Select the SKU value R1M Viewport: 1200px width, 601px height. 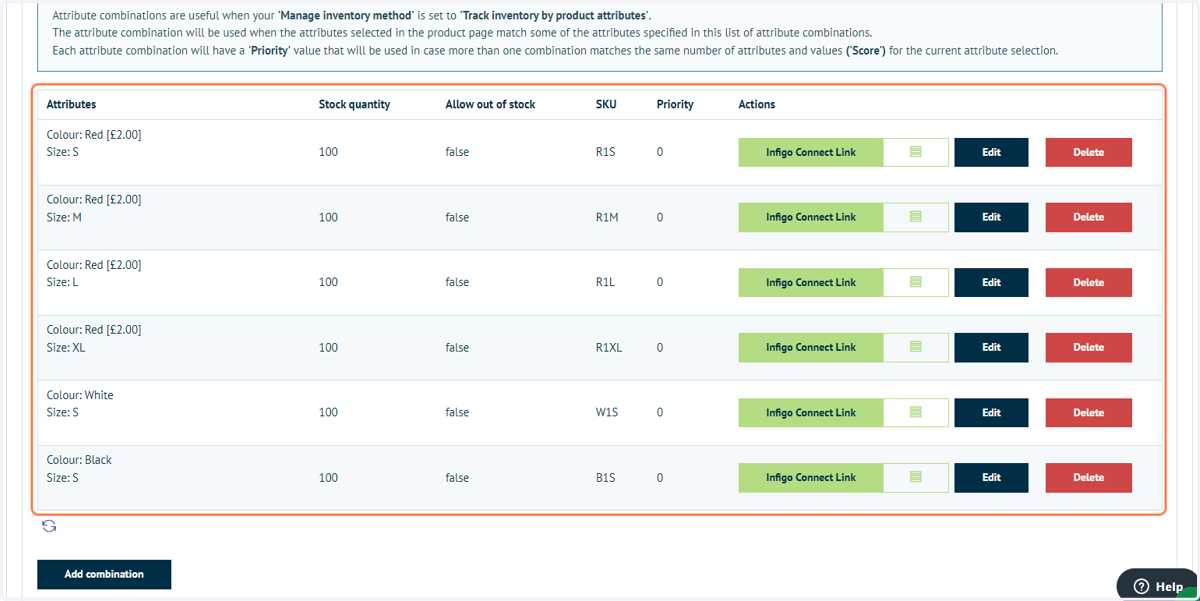pos(607,217)
